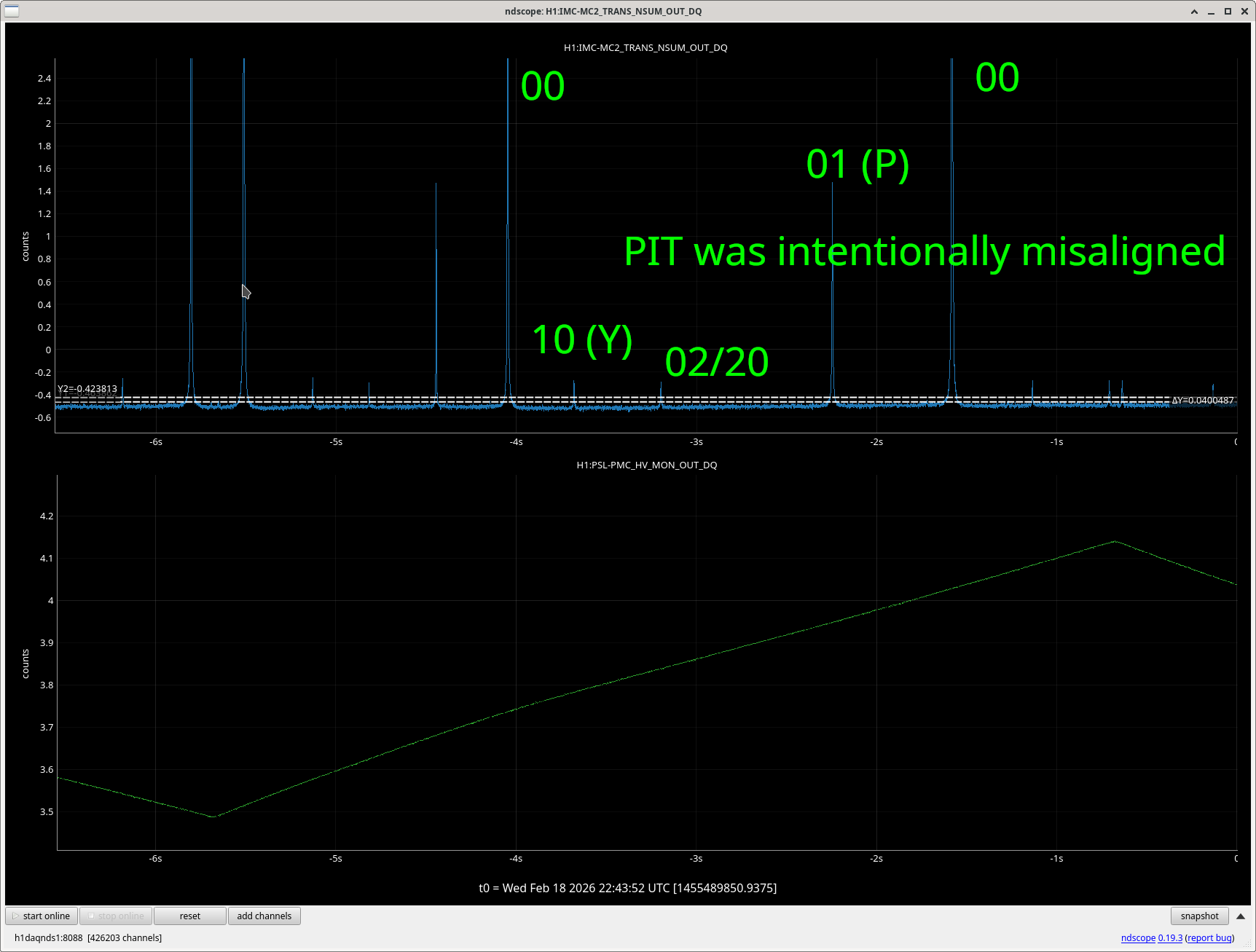Expand the control panel triangle beside snapshot

click(x=1241, y=916)
